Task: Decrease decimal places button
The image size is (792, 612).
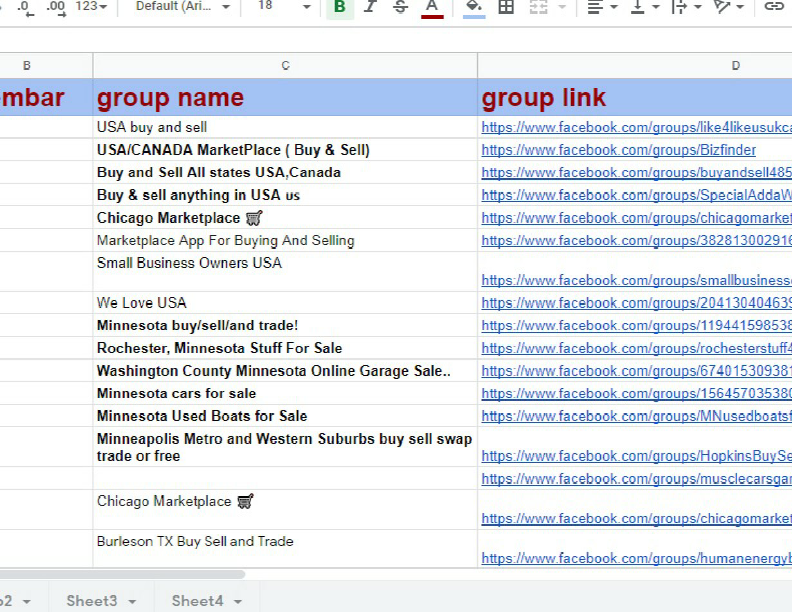Action: coord(25,8)
